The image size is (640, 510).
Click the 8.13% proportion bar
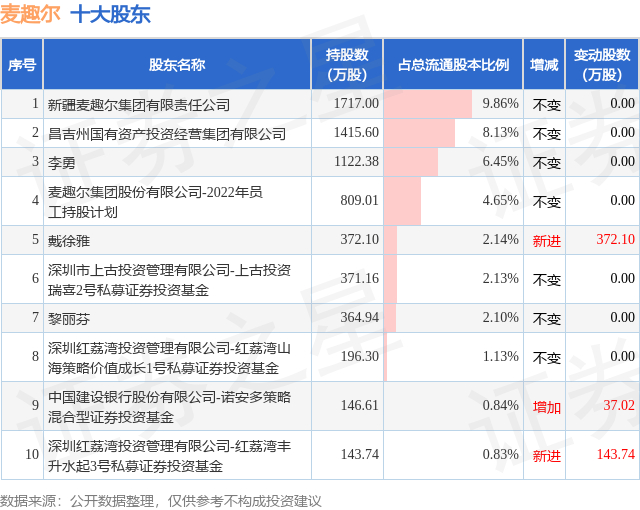tap(419, 133)
